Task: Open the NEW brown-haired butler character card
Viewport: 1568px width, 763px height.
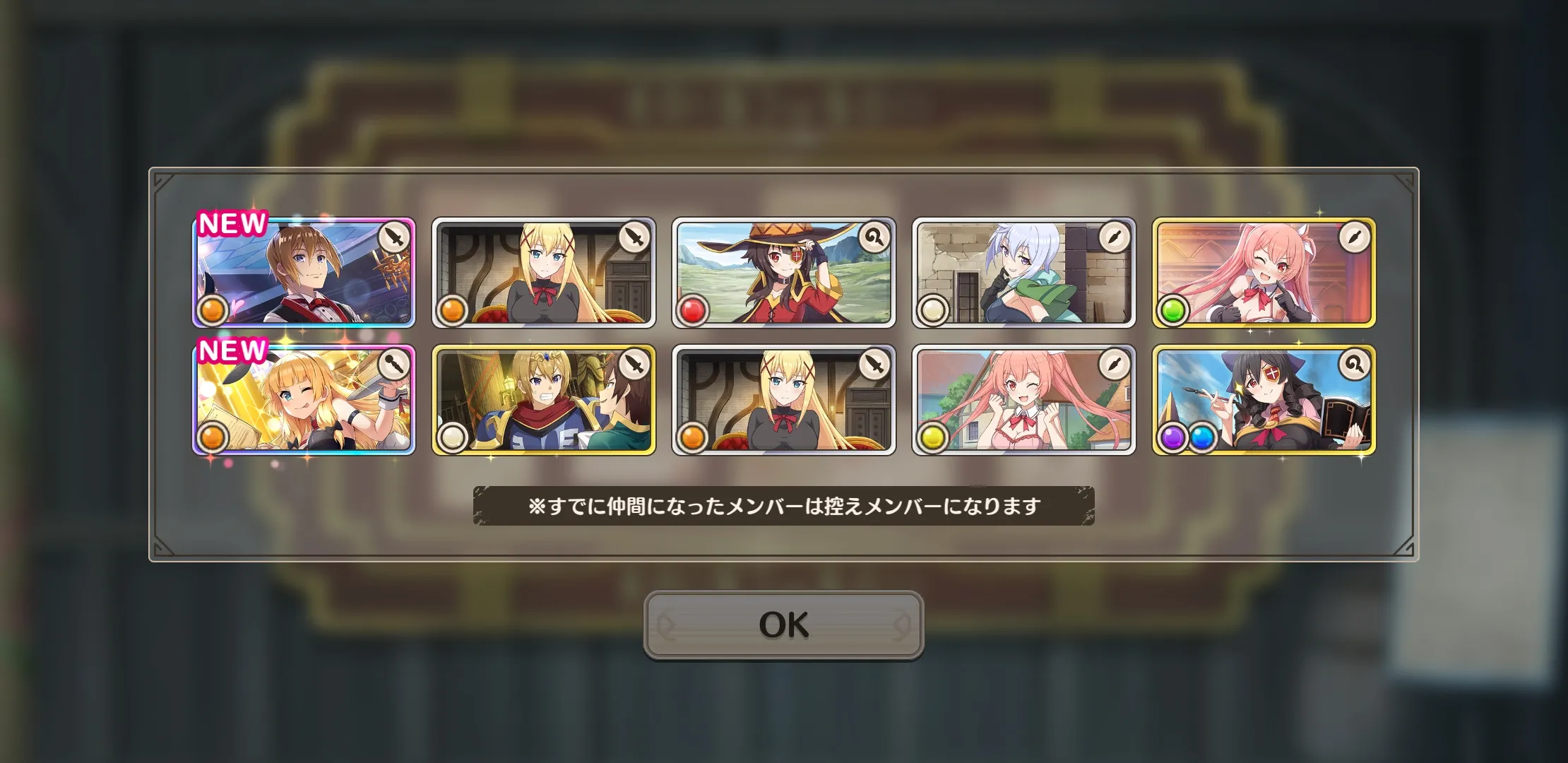Action: point(304,273)
